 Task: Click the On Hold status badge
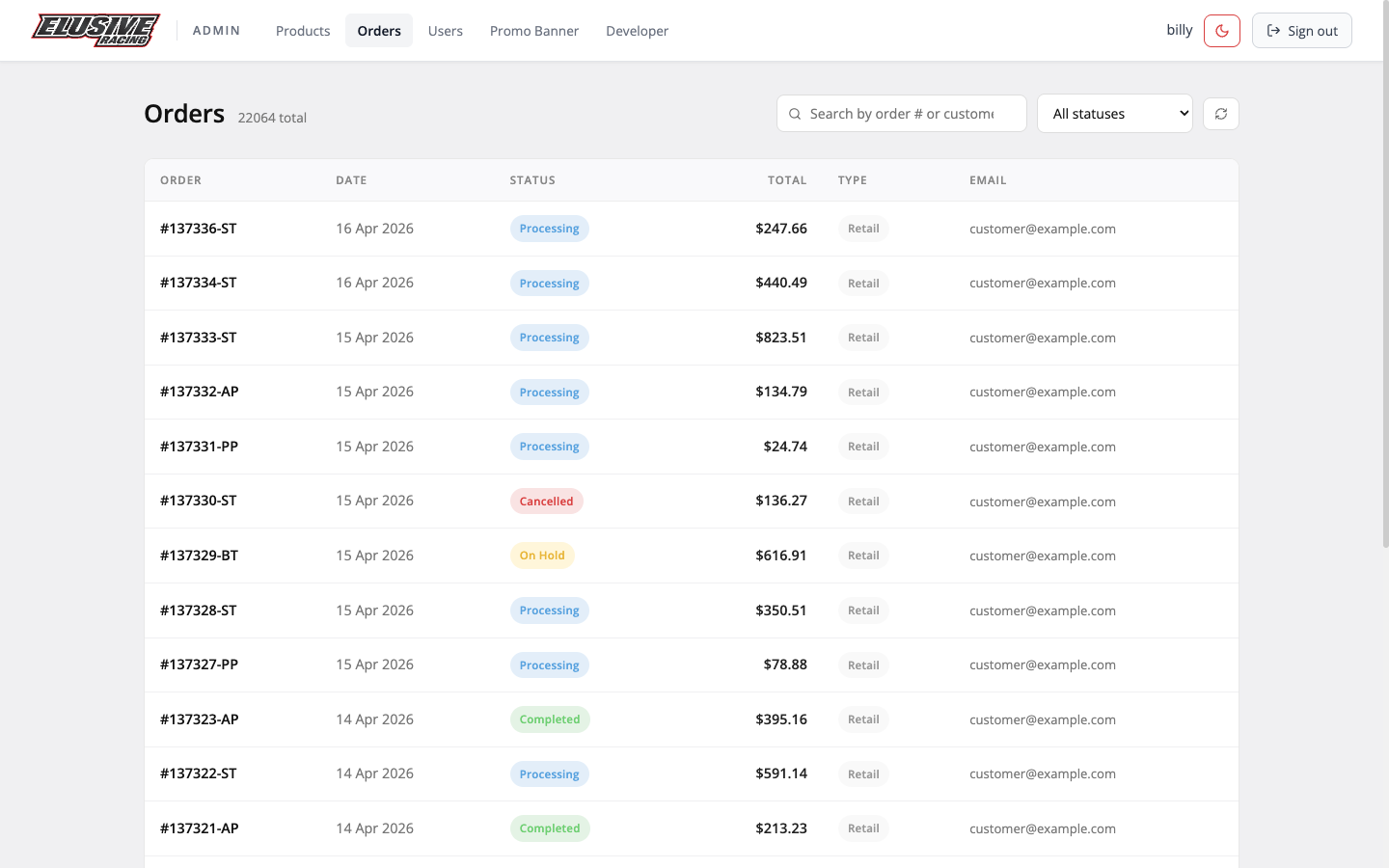542,556
